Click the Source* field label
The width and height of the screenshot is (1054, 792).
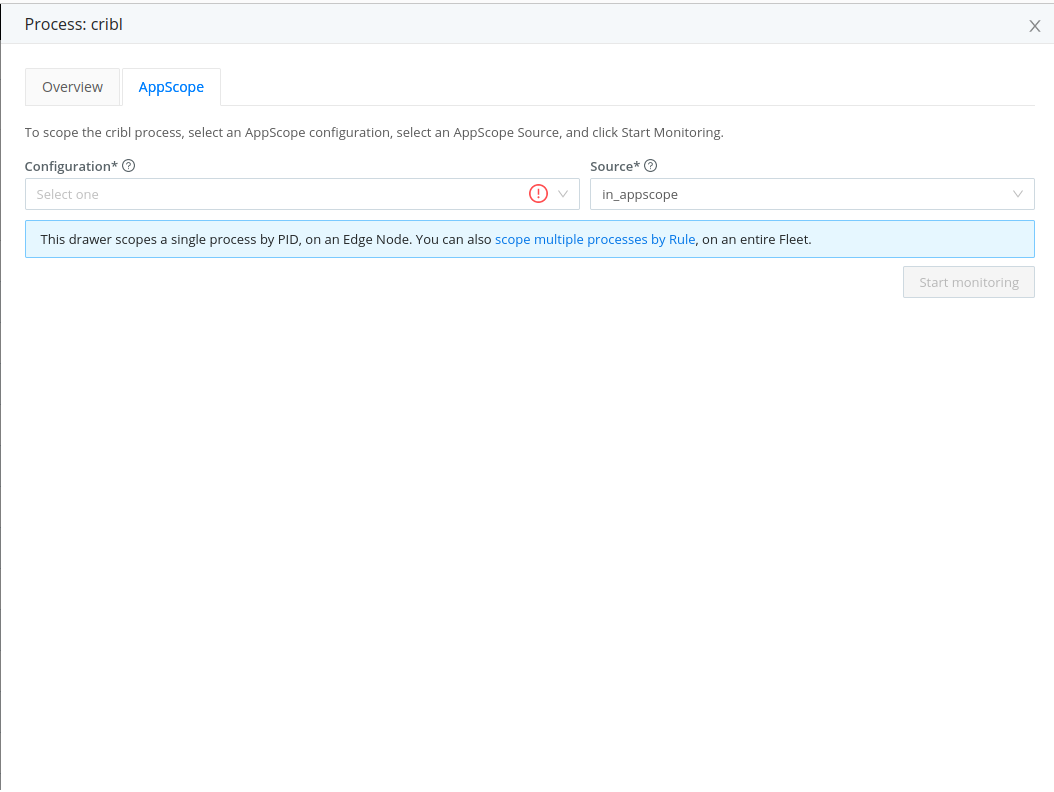click(x=614, y=166)
